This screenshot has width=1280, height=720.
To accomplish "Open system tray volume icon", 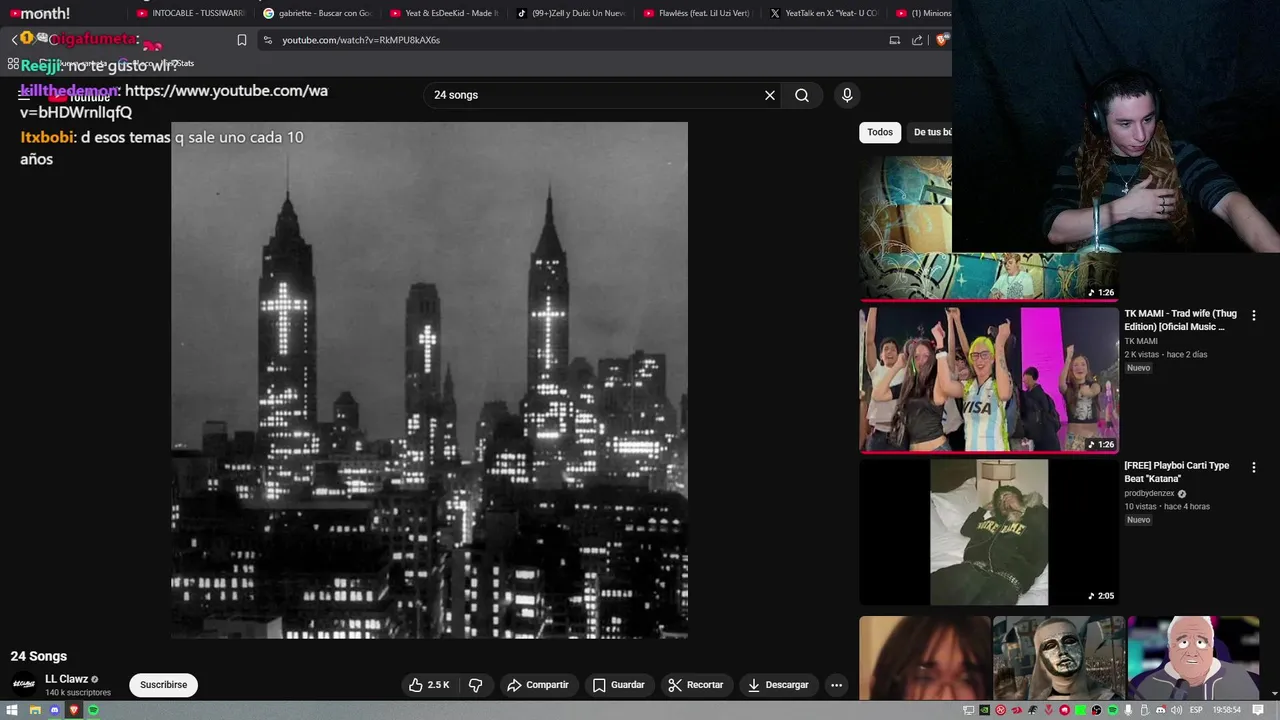I will pos(1176,710).
